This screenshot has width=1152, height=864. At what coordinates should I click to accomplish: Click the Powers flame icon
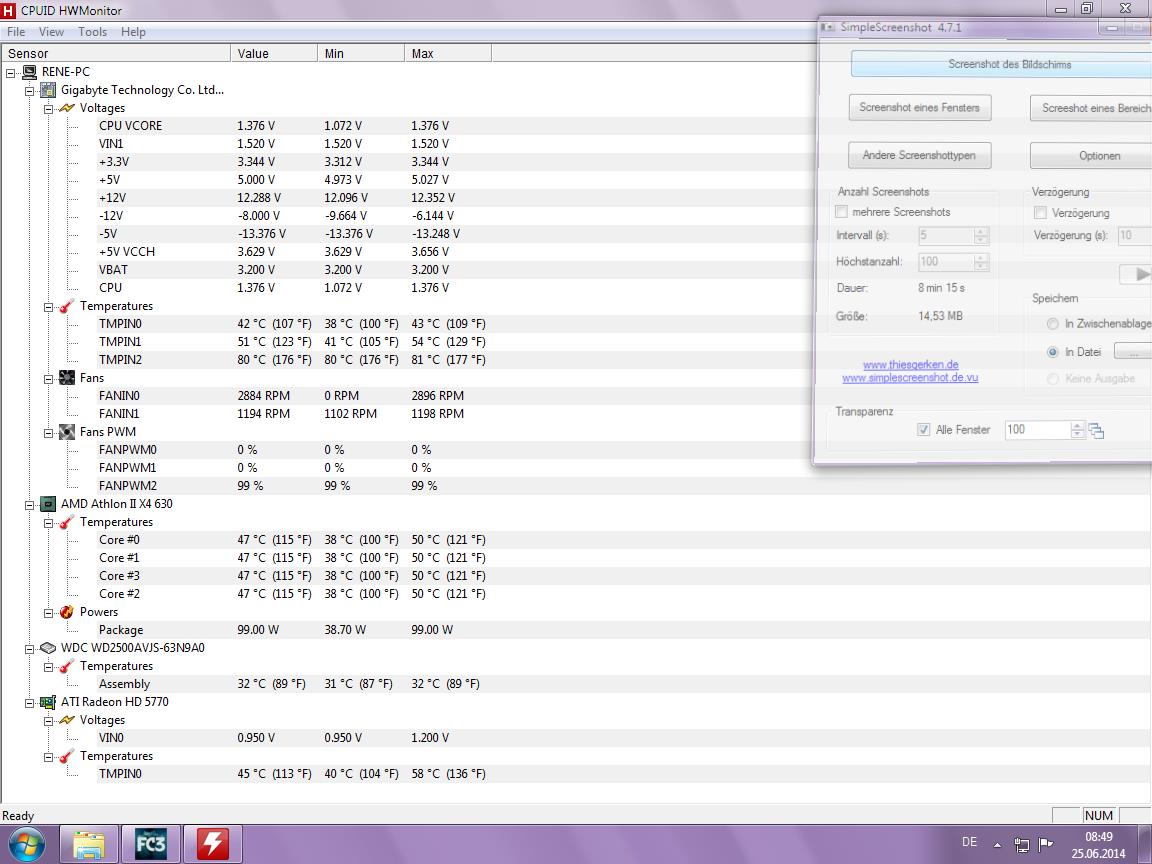point(67,612)
